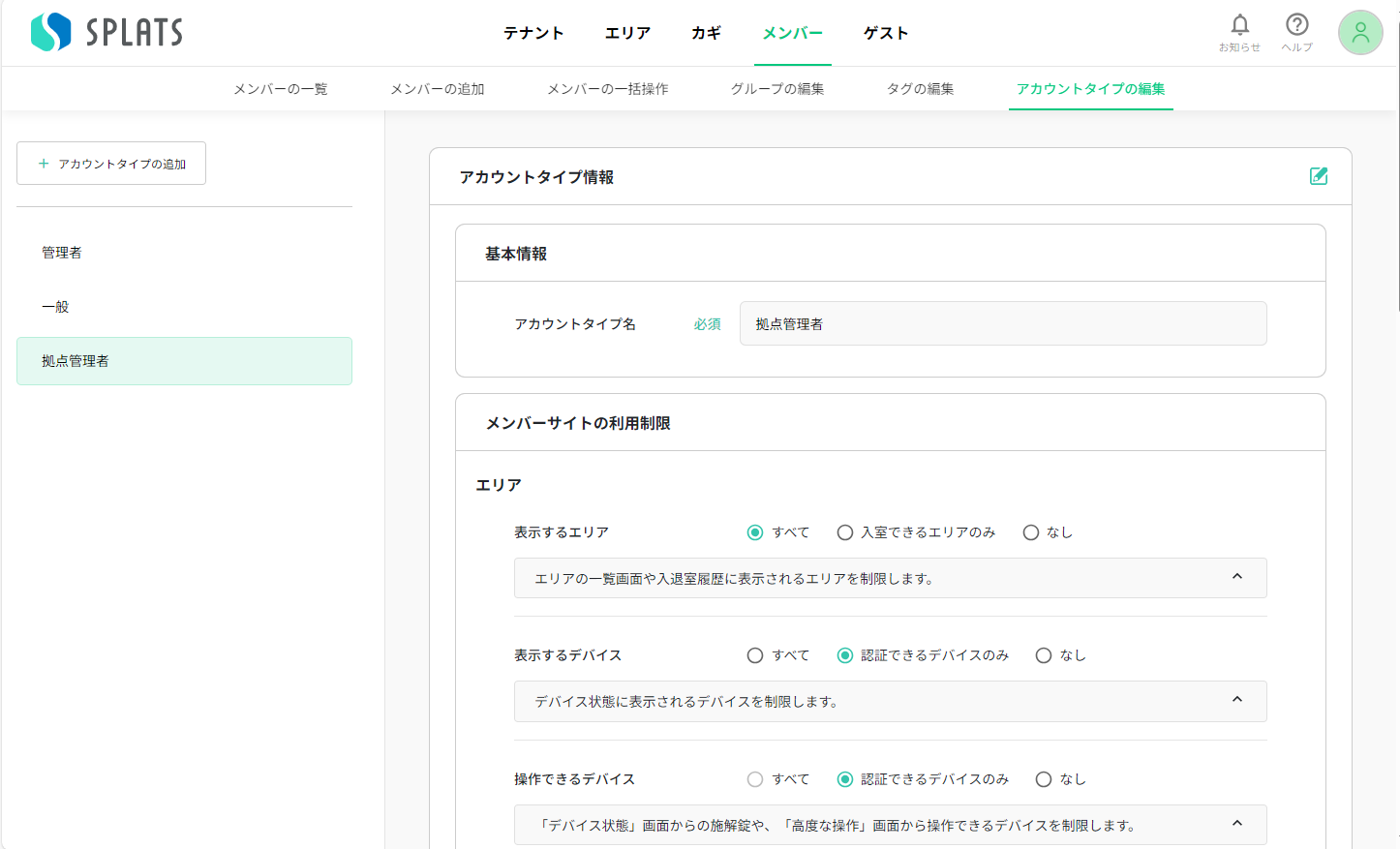Screen dimensions: 1400x849
Task: Switch to グループの編集 tab
Action: (777, 89)
